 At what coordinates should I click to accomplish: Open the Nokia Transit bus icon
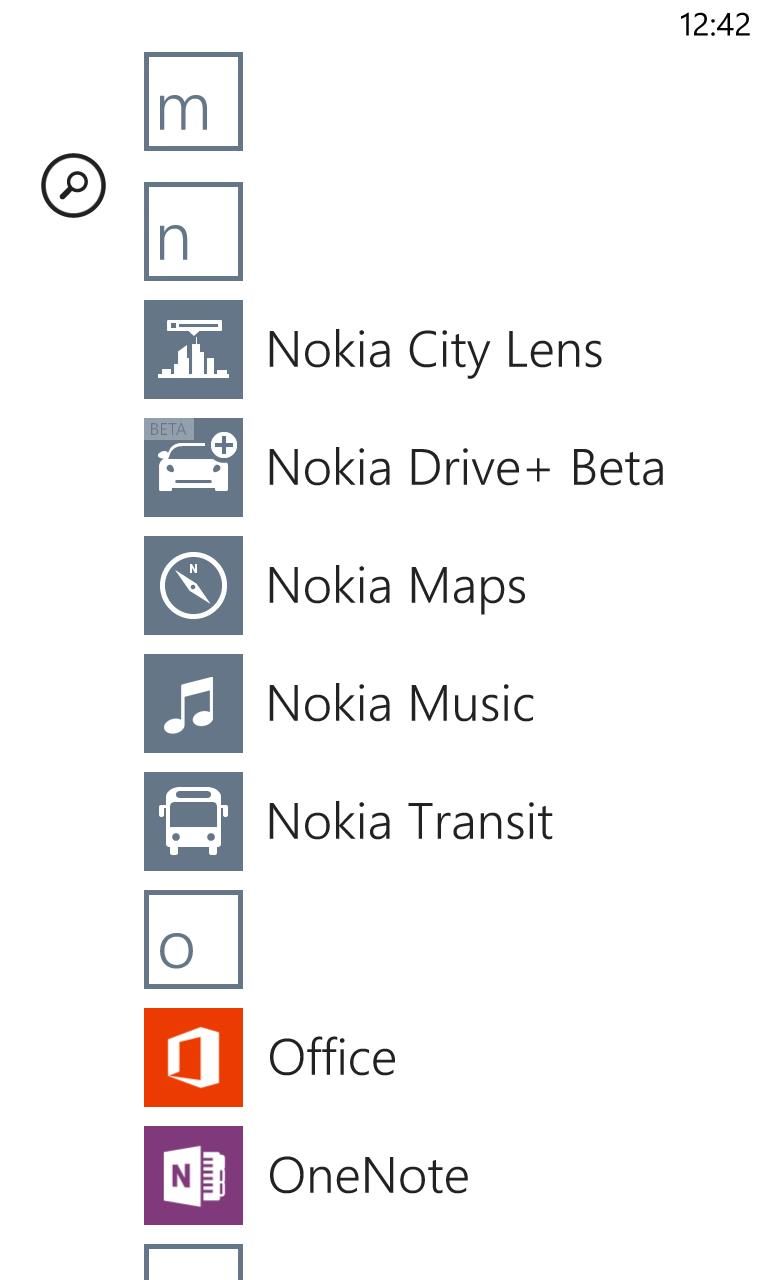193,821
